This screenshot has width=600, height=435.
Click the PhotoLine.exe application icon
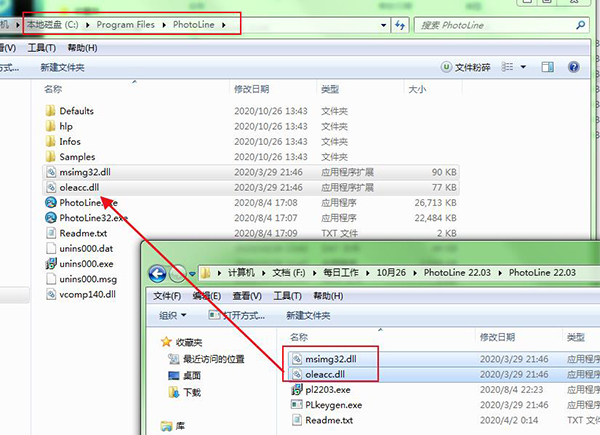pyautogui.click(x=51, y=202)
